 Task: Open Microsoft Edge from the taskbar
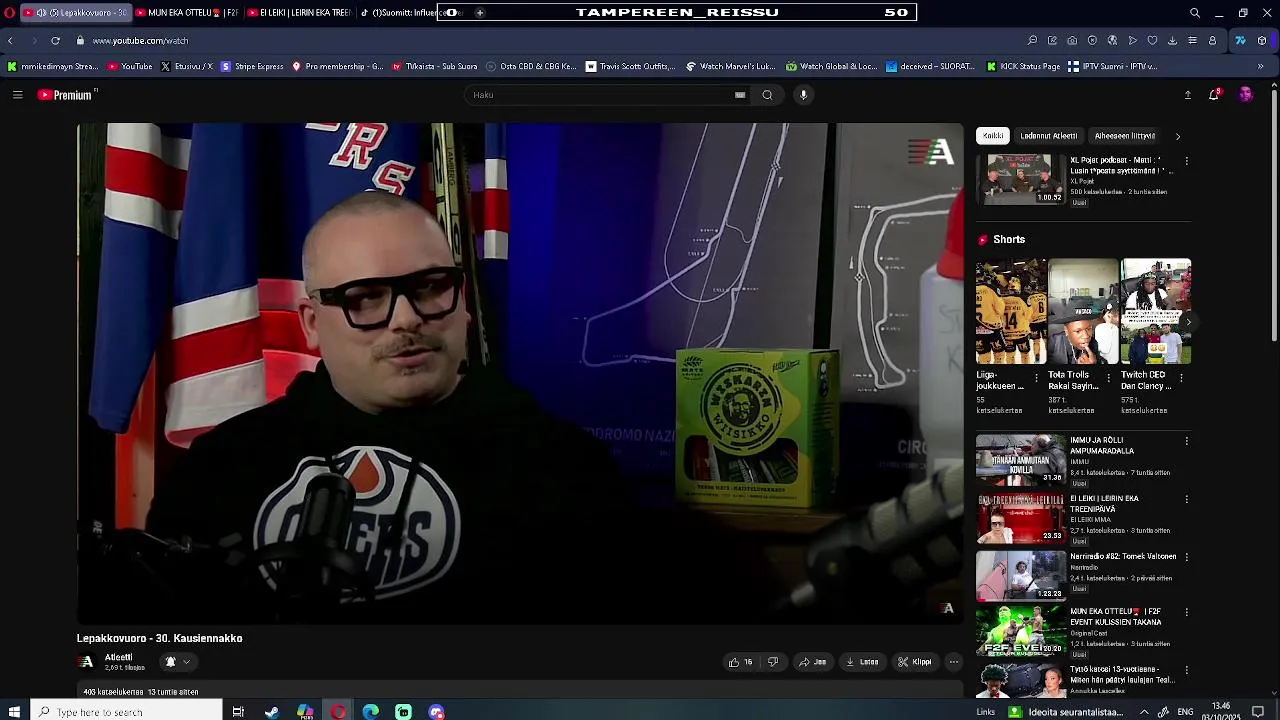[x=370, y=712]
